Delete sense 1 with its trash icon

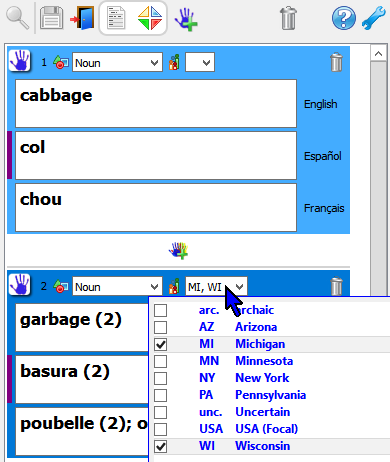pos(336,62)
